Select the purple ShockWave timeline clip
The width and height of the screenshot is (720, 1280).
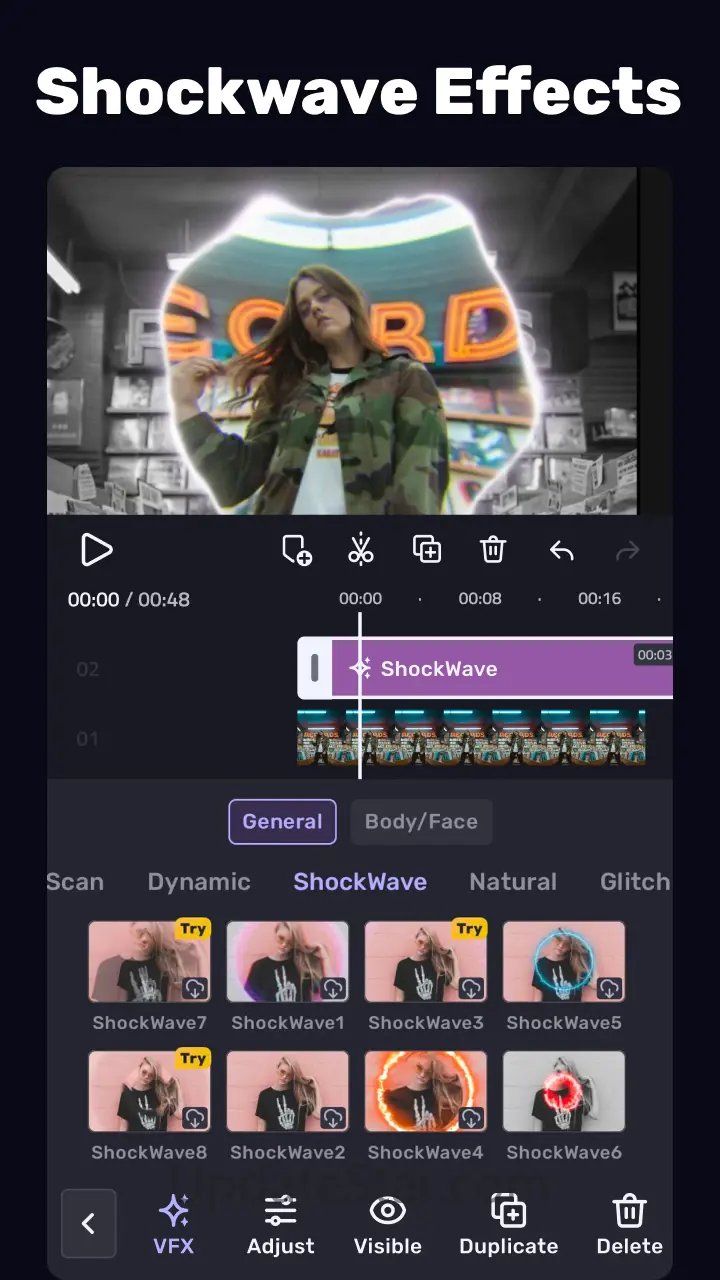[x=500, y=668]
